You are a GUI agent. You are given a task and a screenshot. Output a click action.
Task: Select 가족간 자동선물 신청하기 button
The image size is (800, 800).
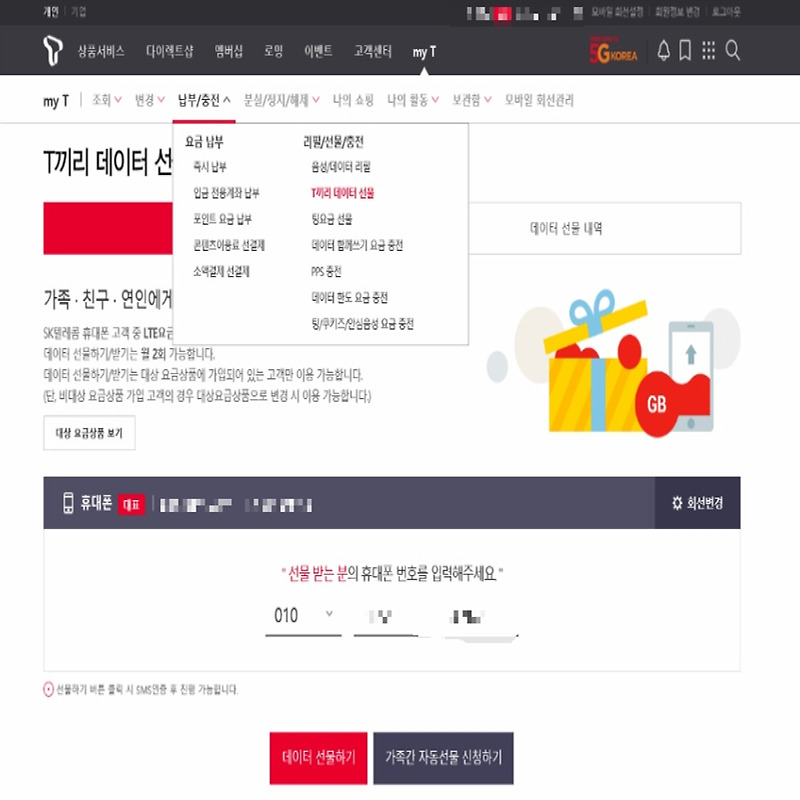coord(443,758)
